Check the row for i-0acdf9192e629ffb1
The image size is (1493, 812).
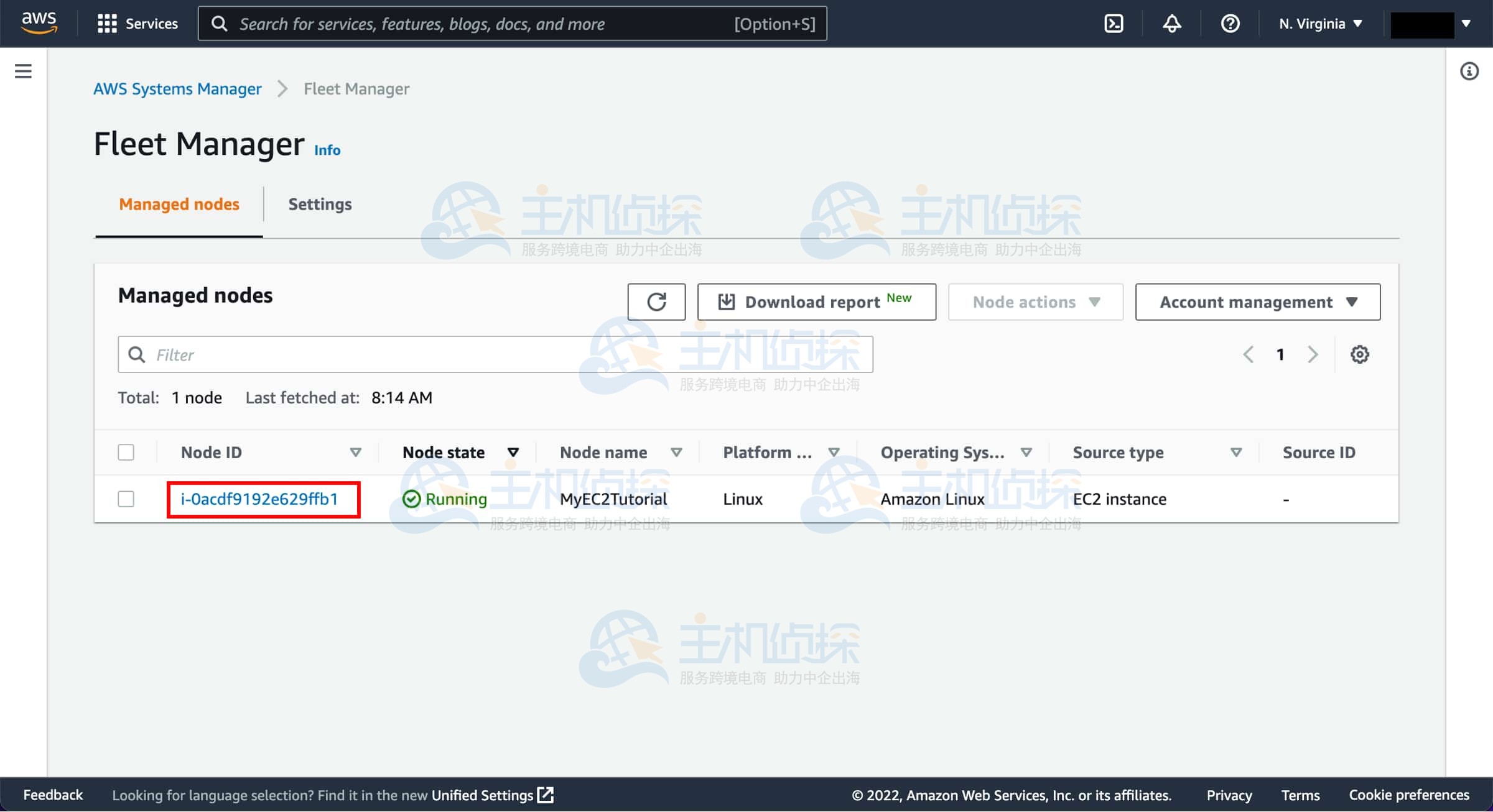point(126,499)
